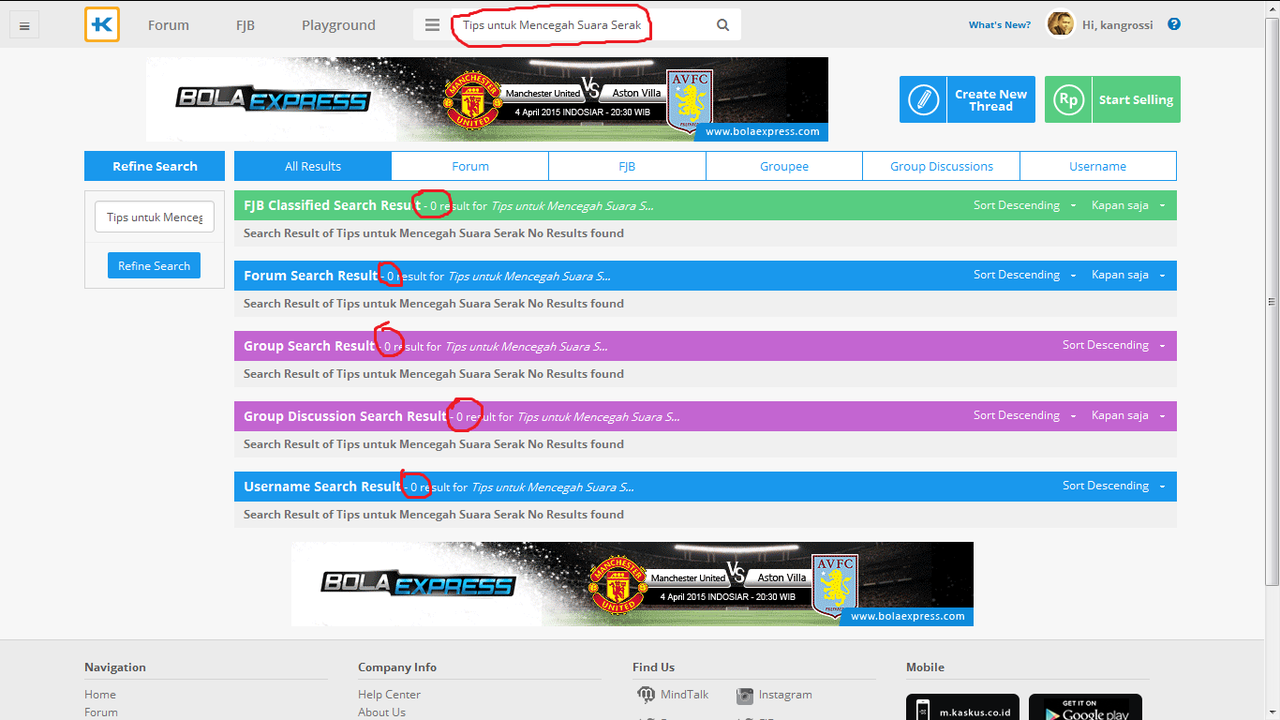Viewport: 1280px width, 720px height.
Task: Open the FJB top navigation item
Action: (245, 25)
